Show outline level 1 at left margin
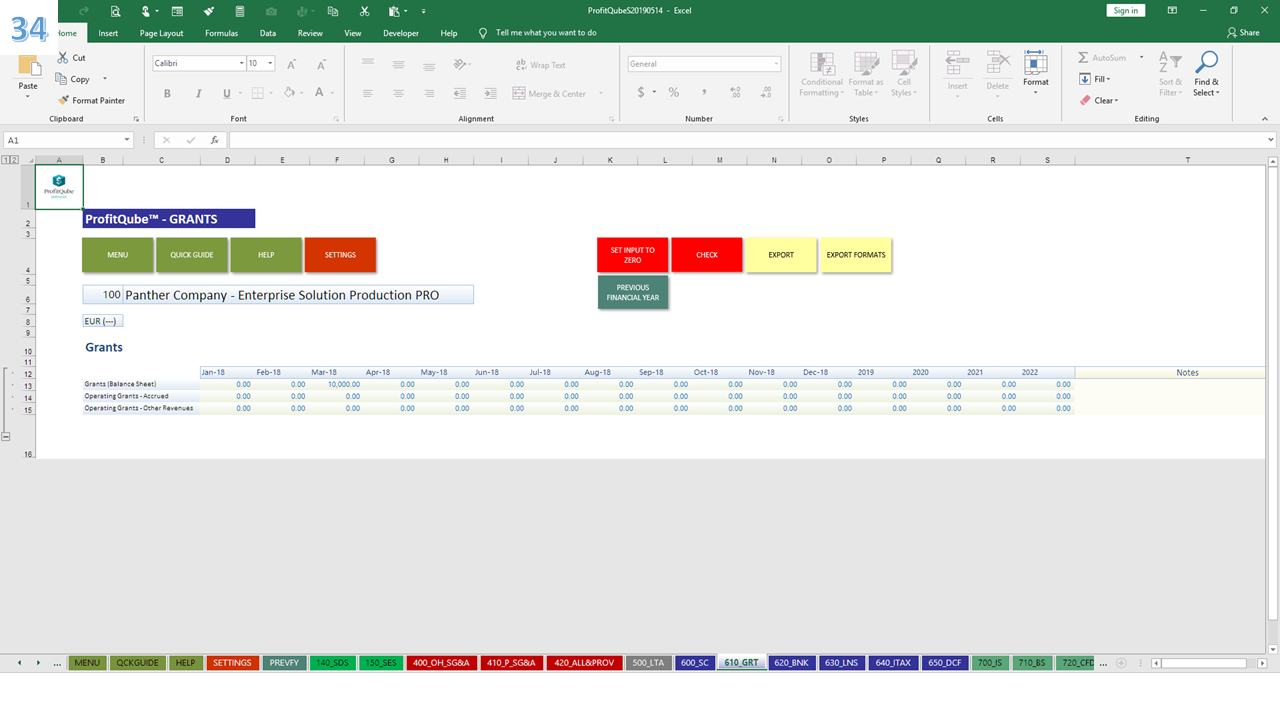This screenshot has height=720, width=1280. click(6, 160)
